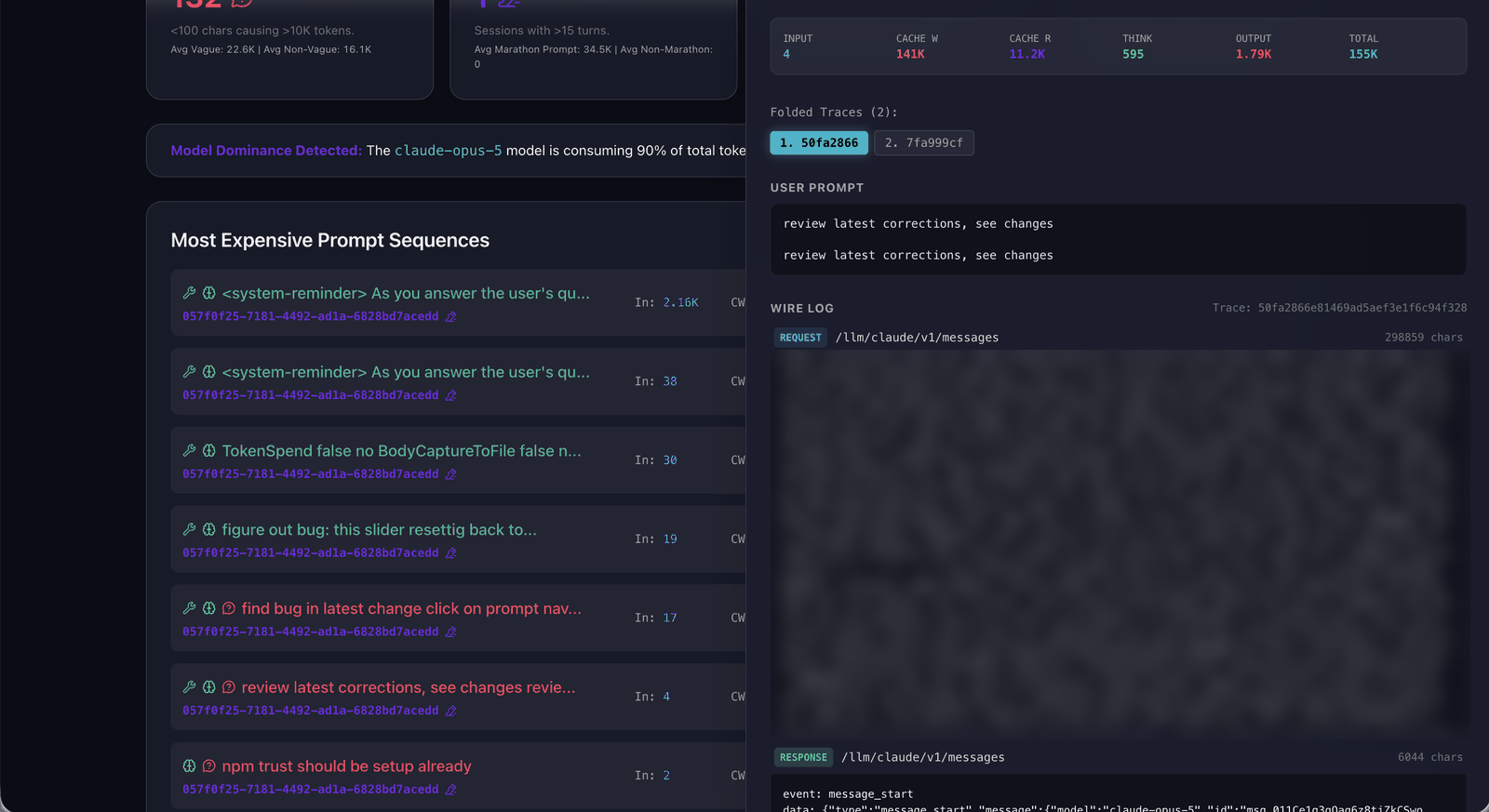Click the Most Expensive Prompt Sequences heading

pos(330,240)
